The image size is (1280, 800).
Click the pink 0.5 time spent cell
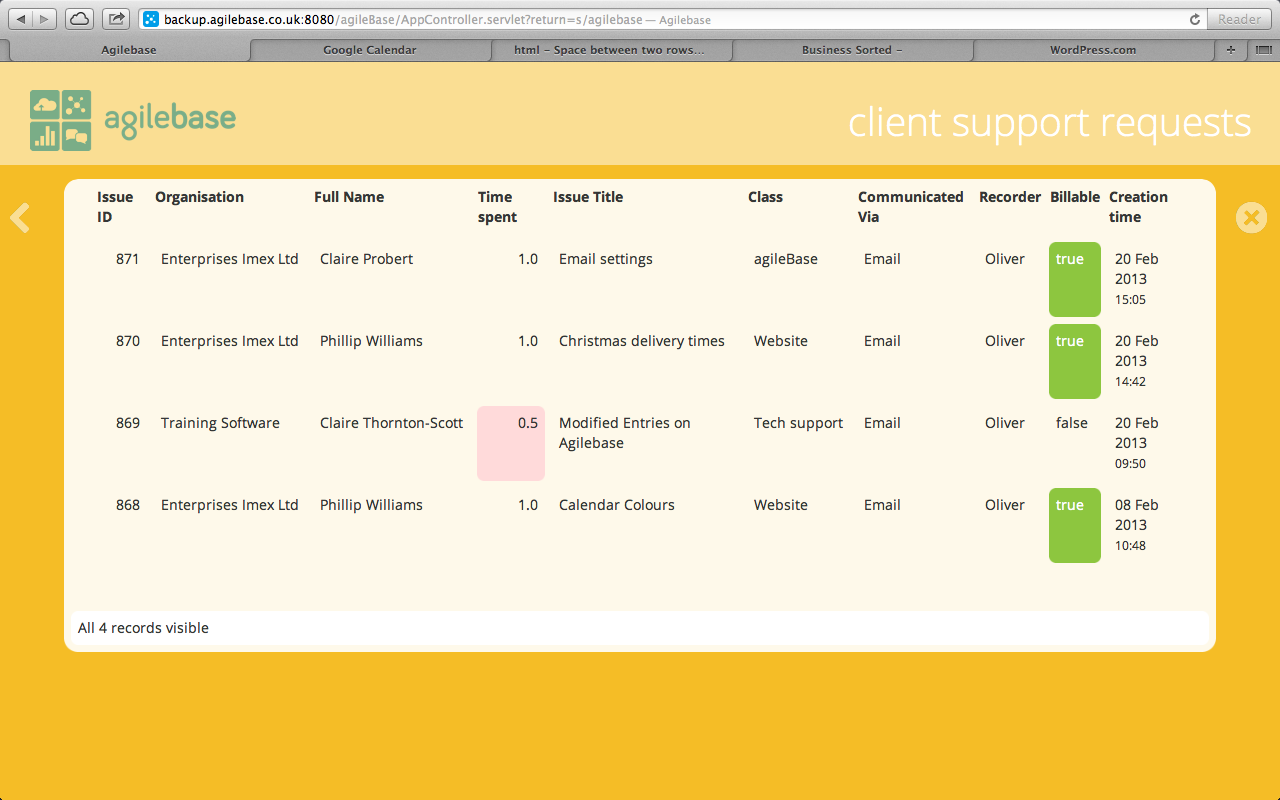click(x=511, y=443)
